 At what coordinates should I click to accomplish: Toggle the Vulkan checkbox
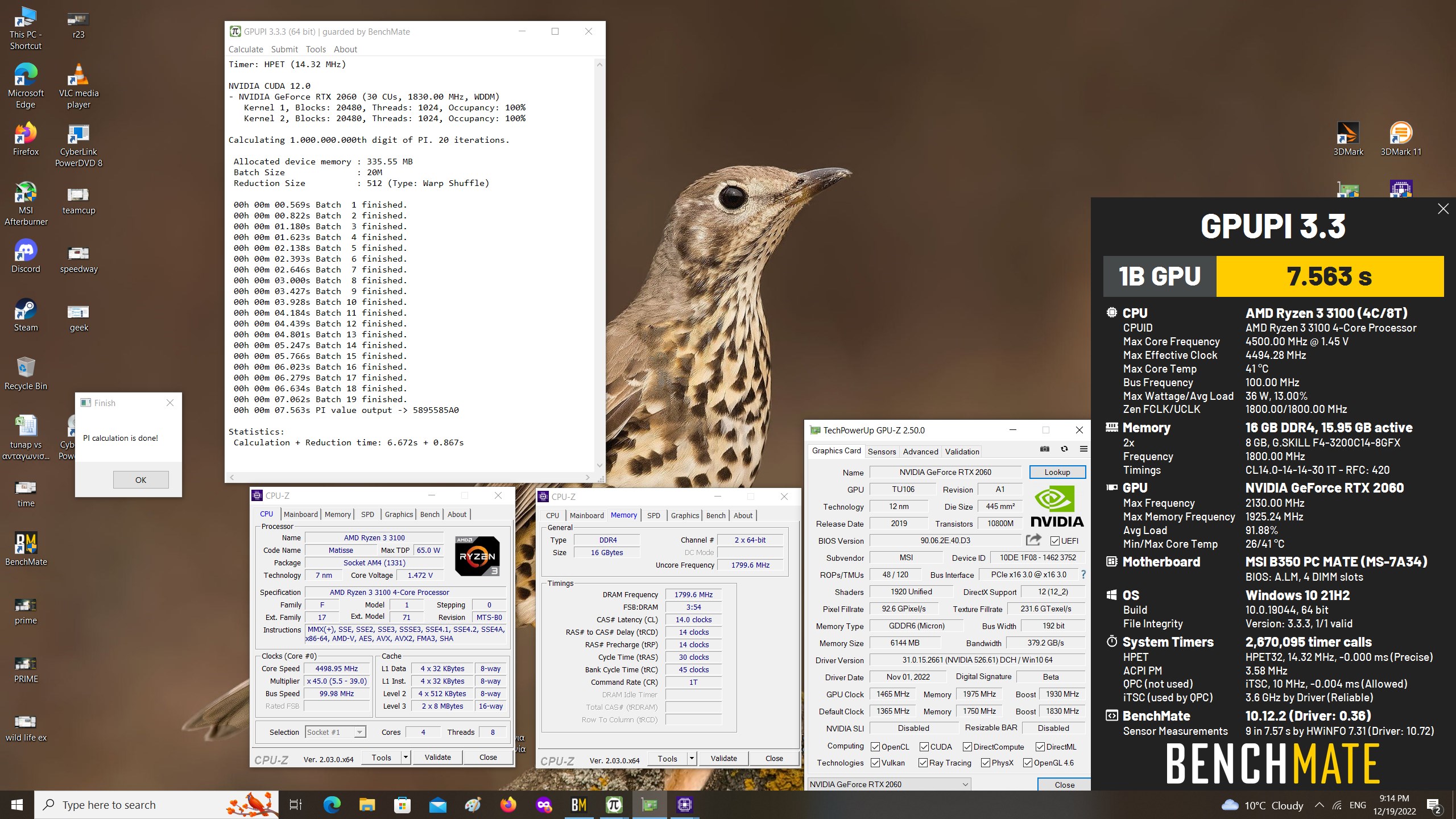click(x=876, y=763)
